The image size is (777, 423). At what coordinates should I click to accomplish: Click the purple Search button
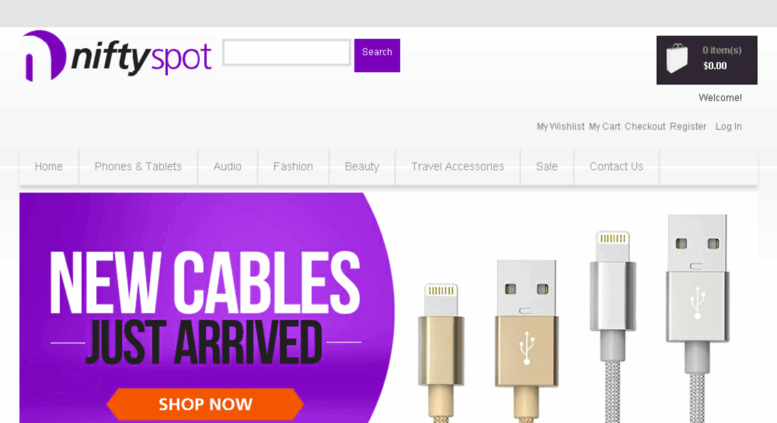[377, 55]
